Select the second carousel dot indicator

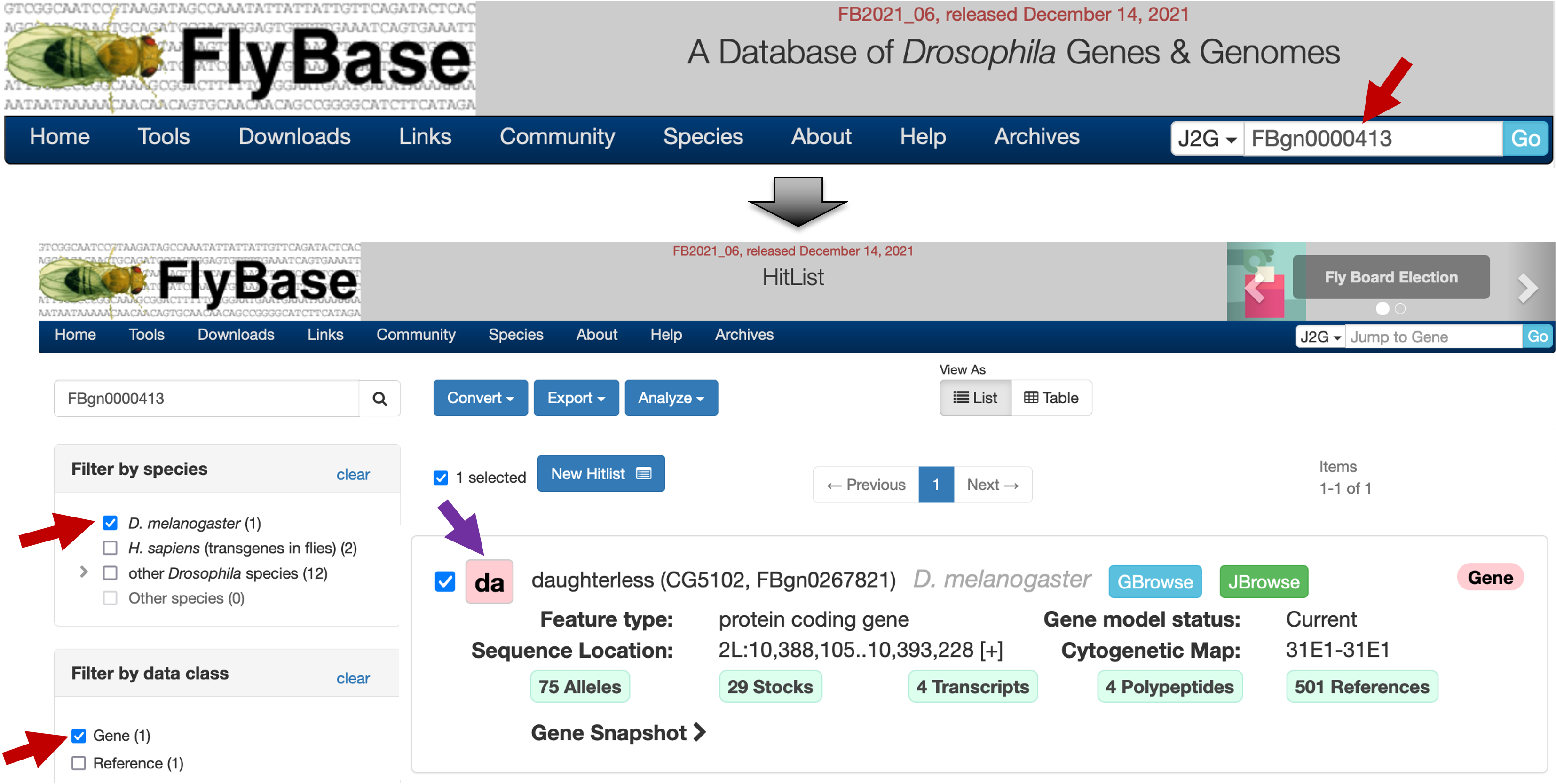tap(1400, 308)
